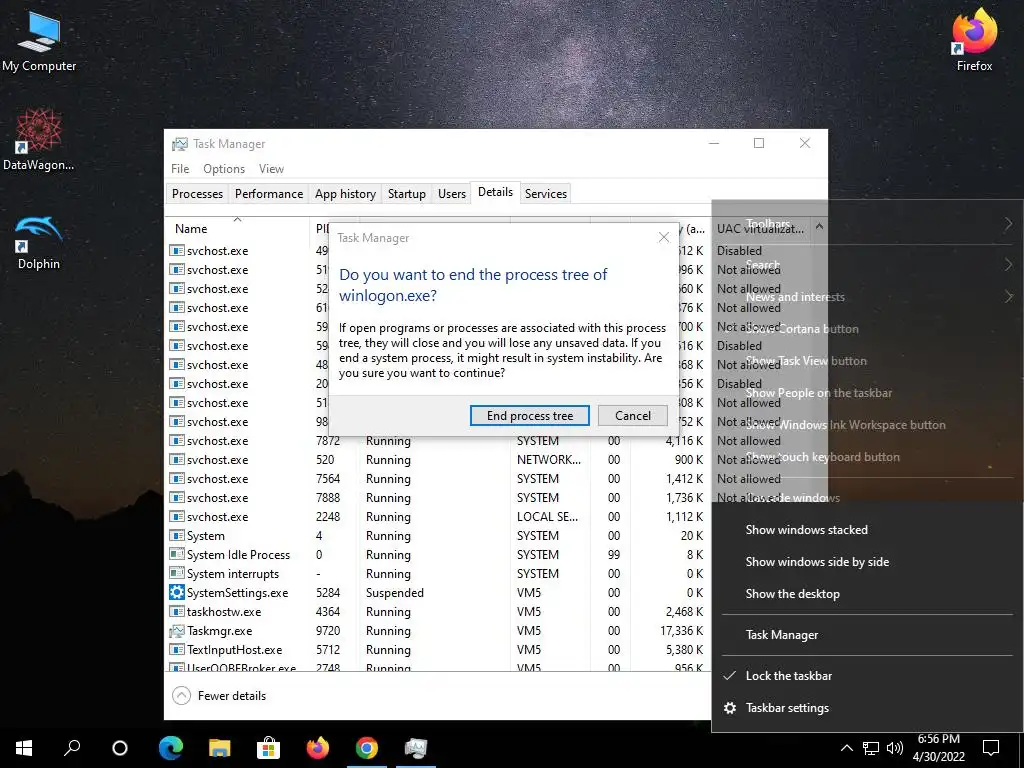Switch to the Services tab
Screen dimensions: 1024x768
[546, 193]
